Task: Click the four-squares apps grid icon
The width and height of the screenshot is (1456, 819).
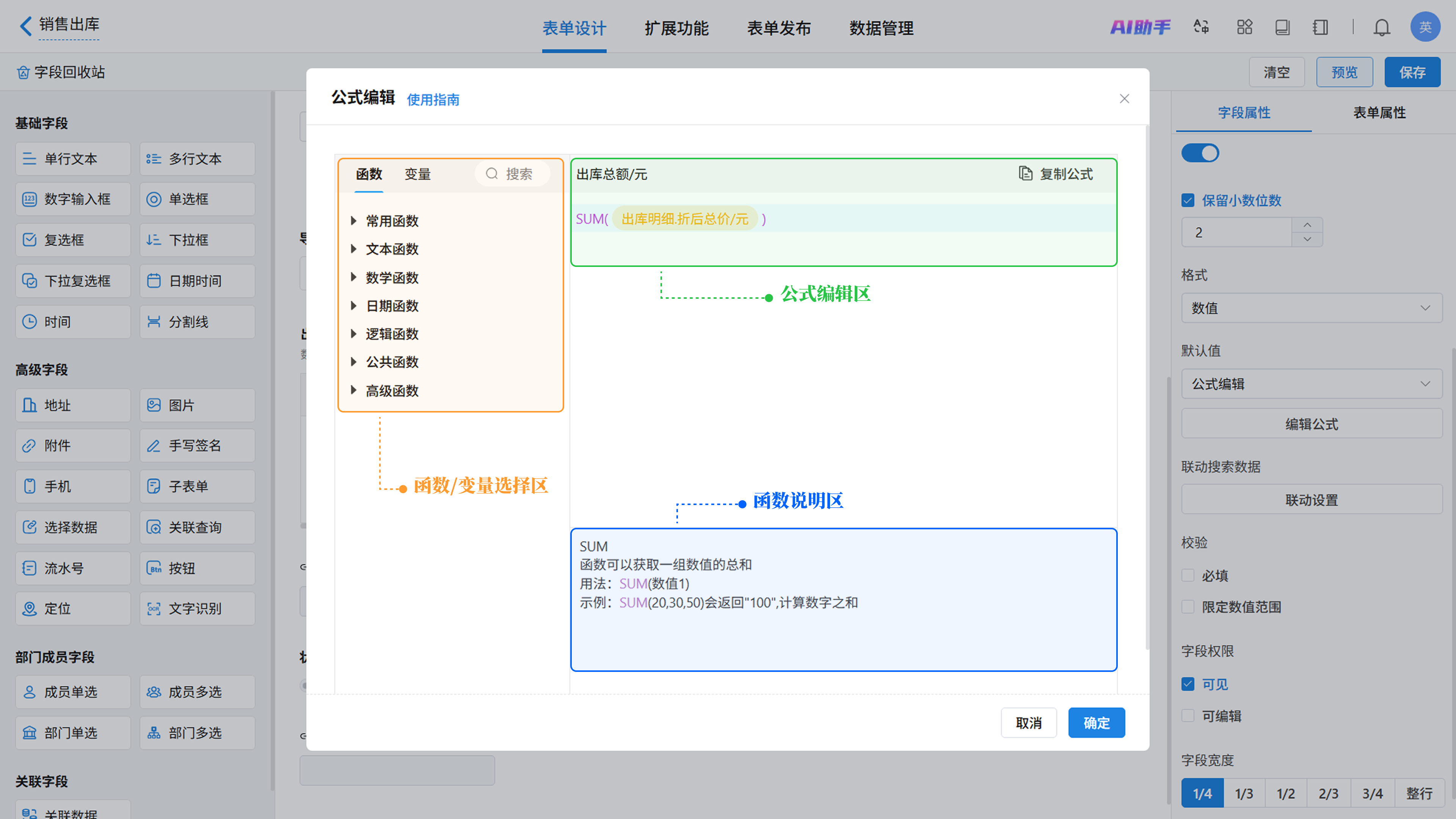Action: point(1244,27)
